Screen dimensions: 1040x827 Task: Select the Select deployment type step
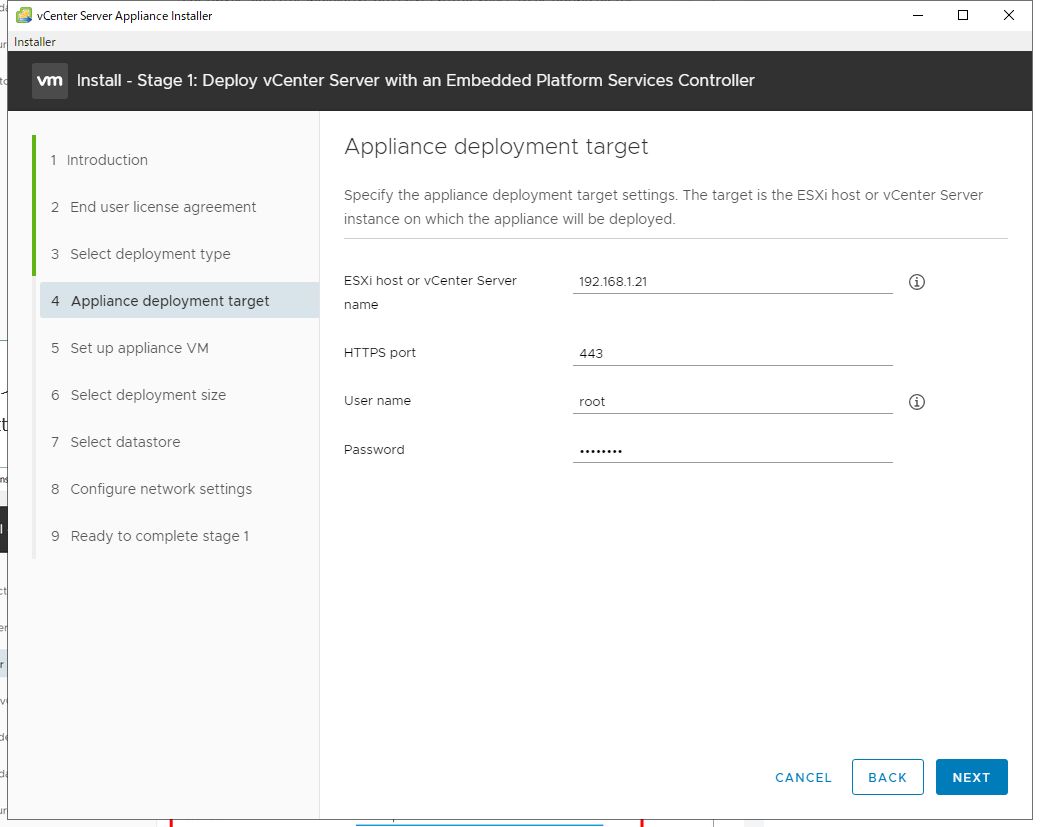(150, 254)
